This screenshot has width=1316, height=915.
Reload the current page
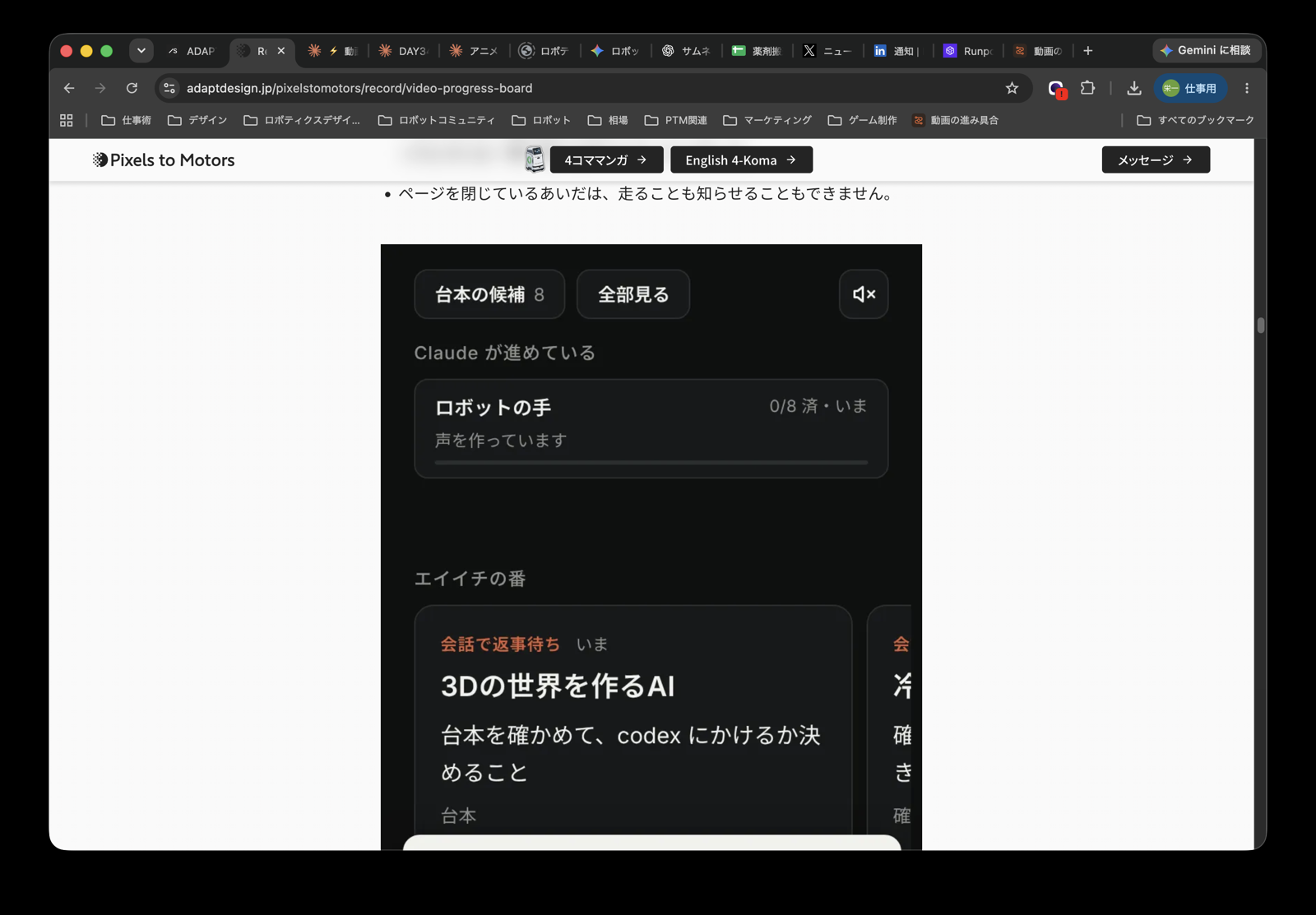(132, 88)
